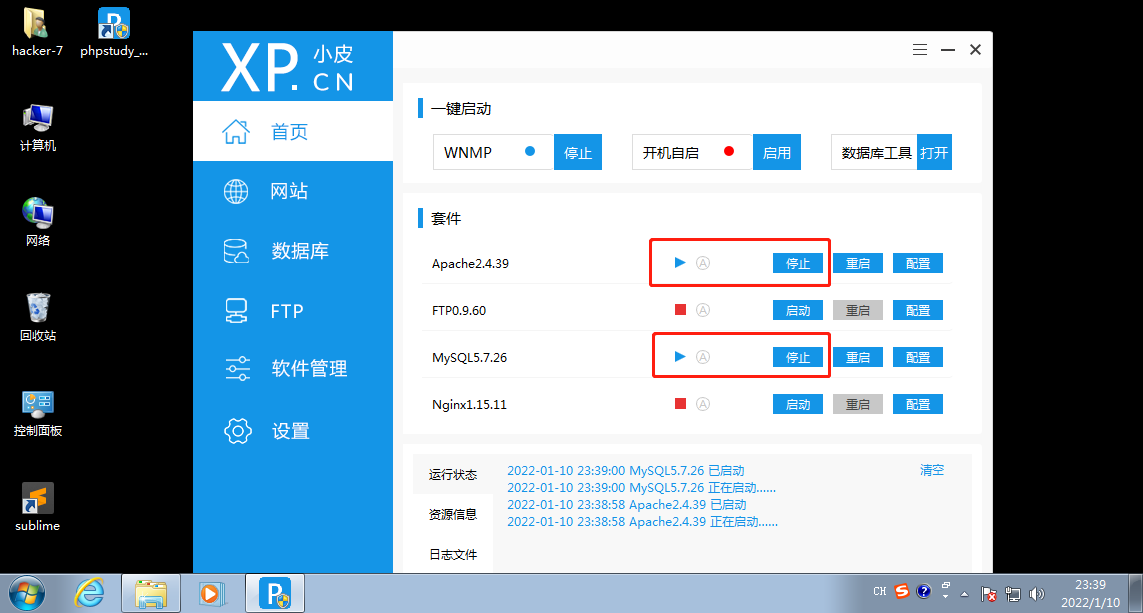Click MySQL5.7.26 running play indicator
Viewport: 1143px width, 613px height.
click(x=680, y=356)
